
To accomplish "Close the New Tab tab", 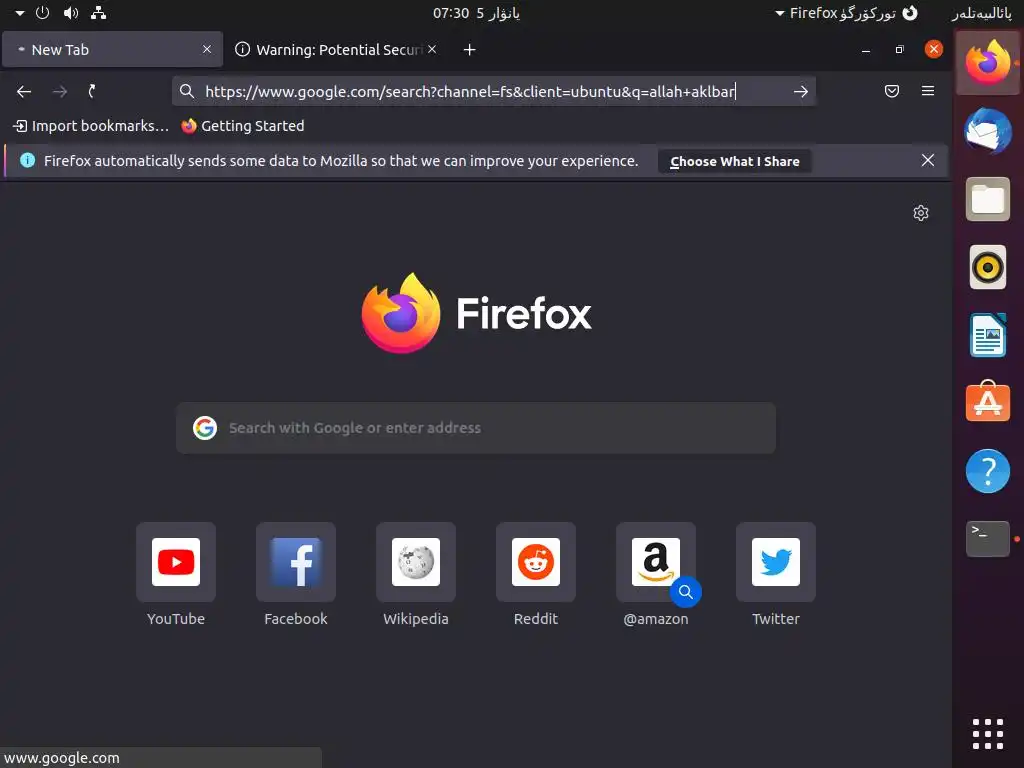I will (207, 49).
